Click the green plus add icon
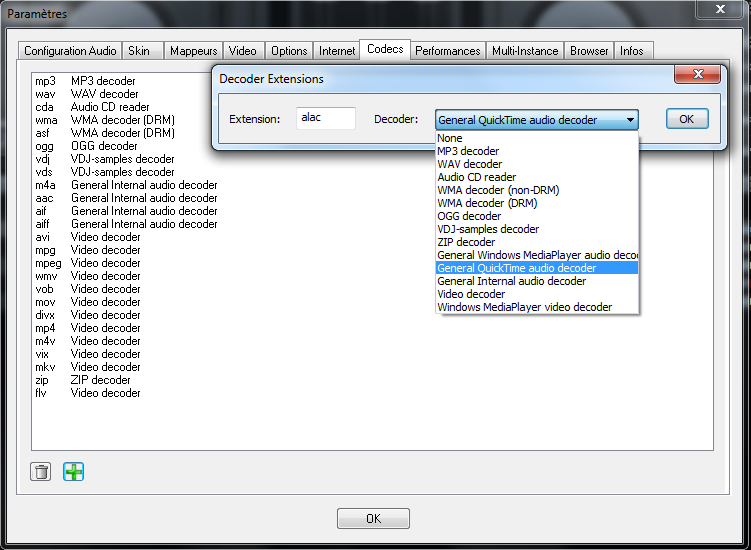Image resolution: width=751 pixels, height=550 pixels. click(x=74, y=472)
